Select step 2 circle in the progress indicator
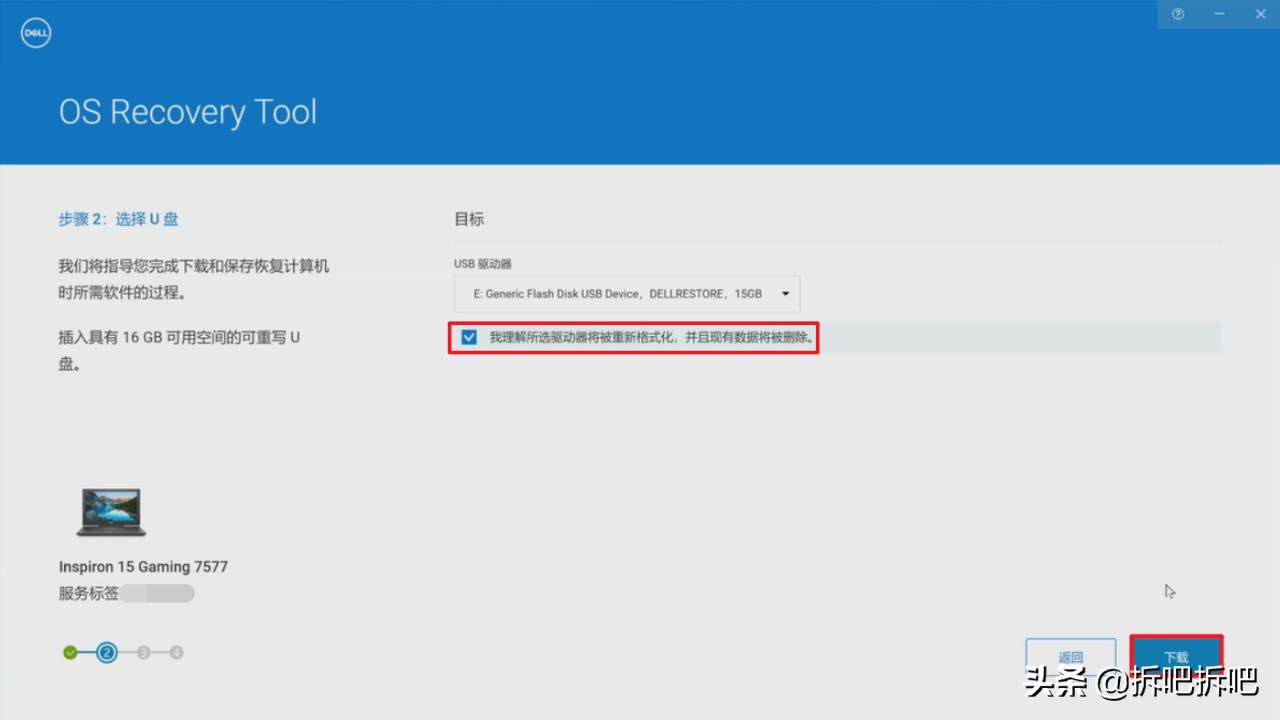Image resolution: width=1280 pixels, height=720 pixels. [106, 651]
